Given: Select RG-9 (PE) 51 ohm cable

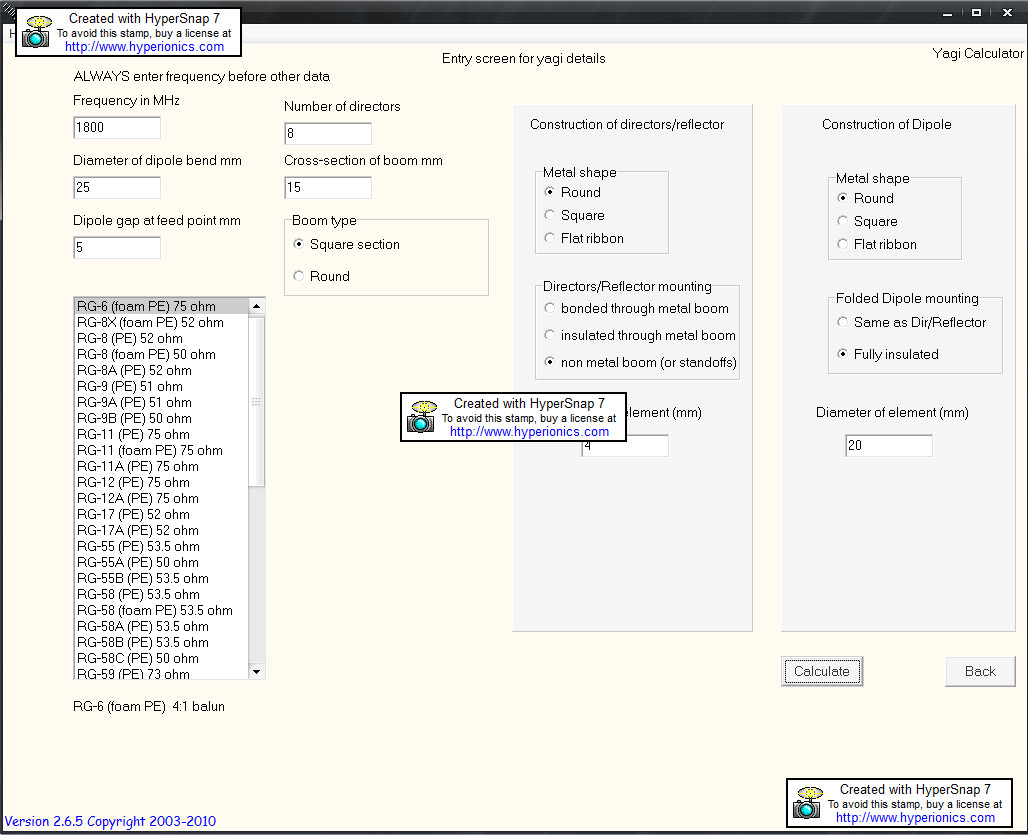Looking at the screenshot, I should point(161,386).
